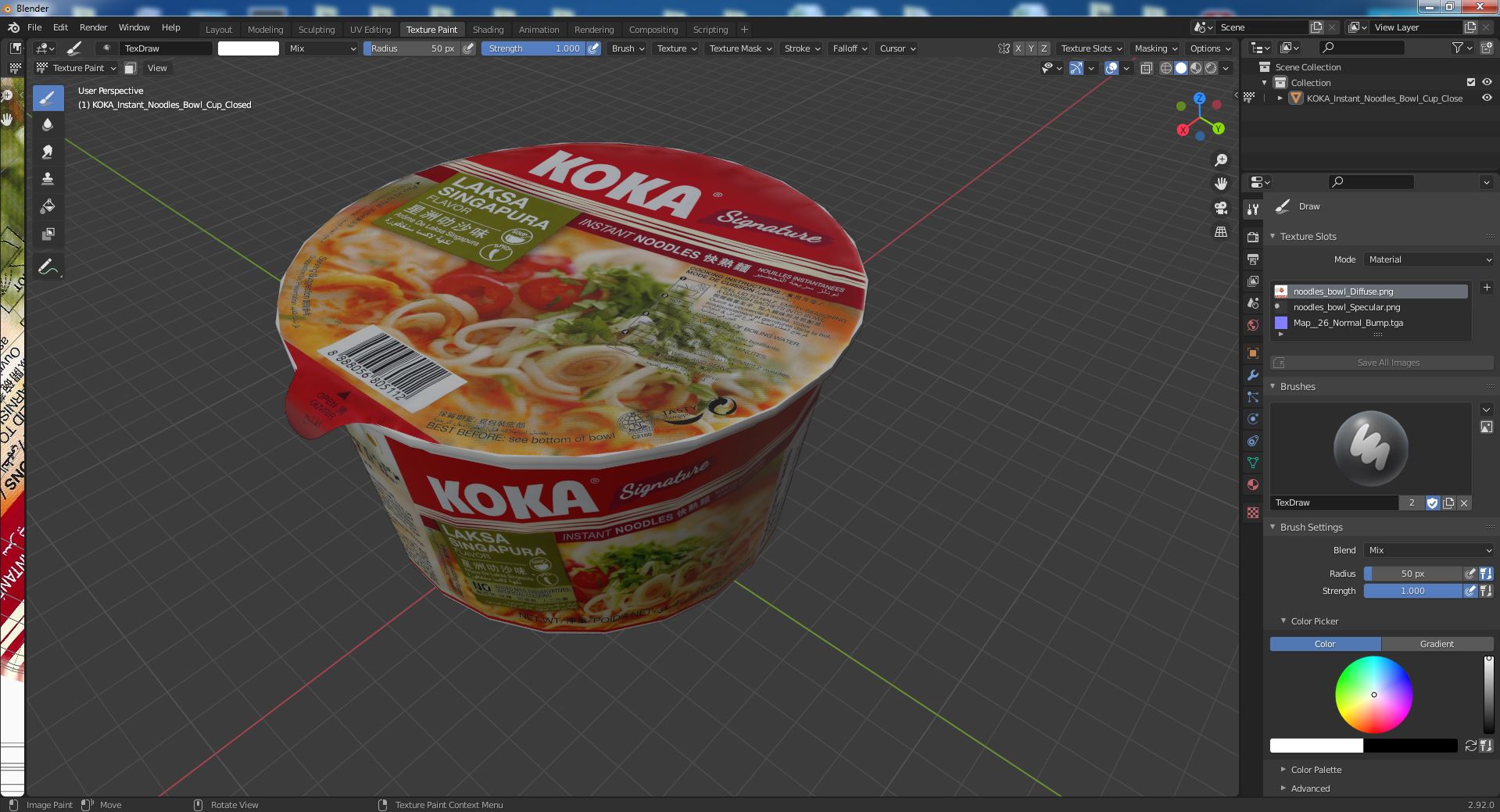Add a new texture paint slot
Viewport: 1500px width, 812px height.
click(1486, 288)
